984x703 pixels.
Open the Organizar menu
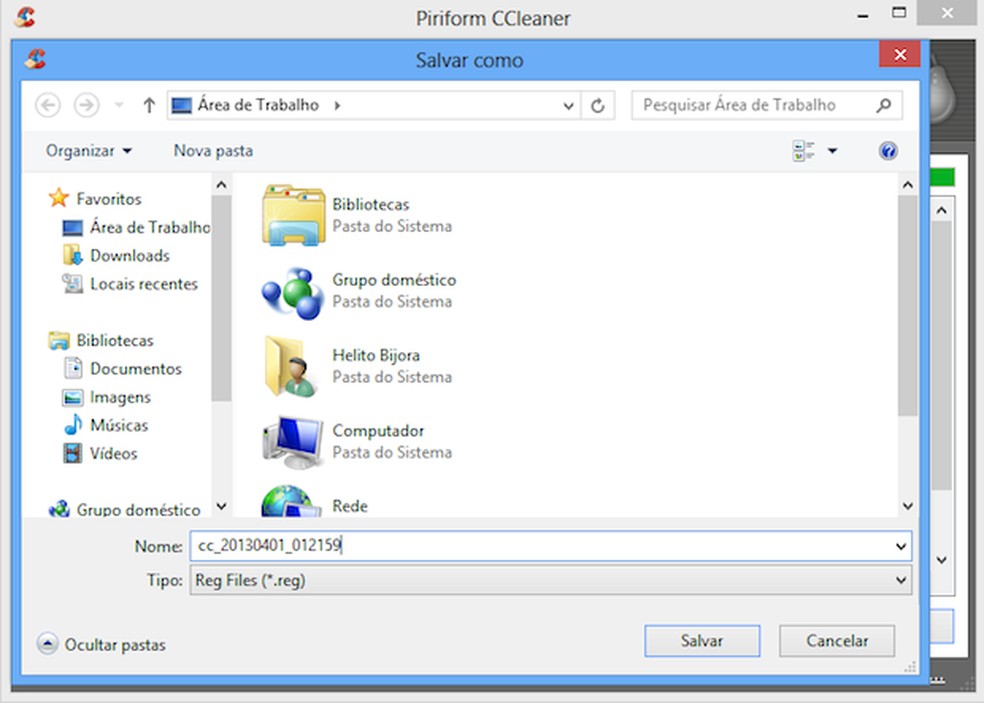(88, 151)
